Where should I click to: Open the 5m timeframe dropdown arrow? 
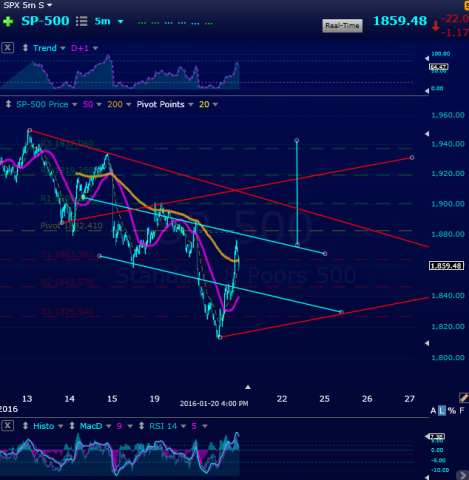(120, 22)
